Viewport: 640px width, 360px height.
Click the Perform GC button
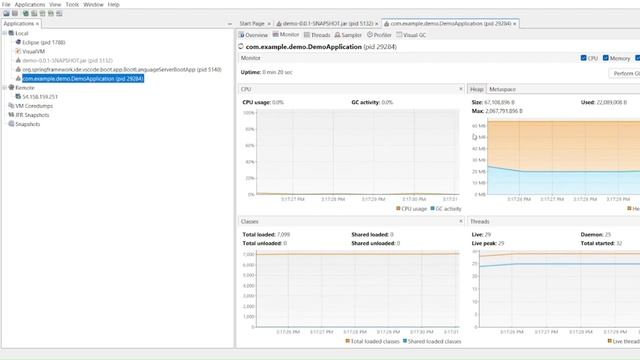624,73
